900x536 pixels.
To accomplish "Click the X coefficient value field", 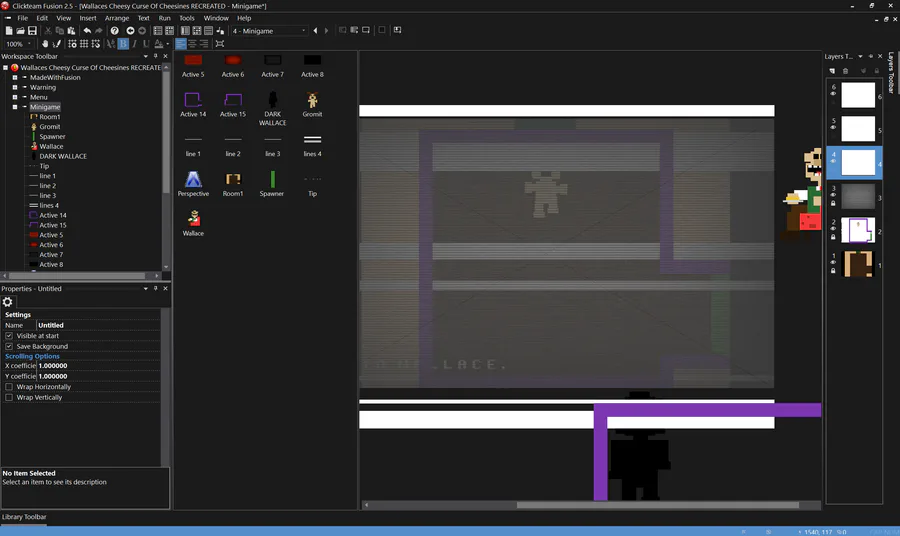I will (x=99, y=366).
